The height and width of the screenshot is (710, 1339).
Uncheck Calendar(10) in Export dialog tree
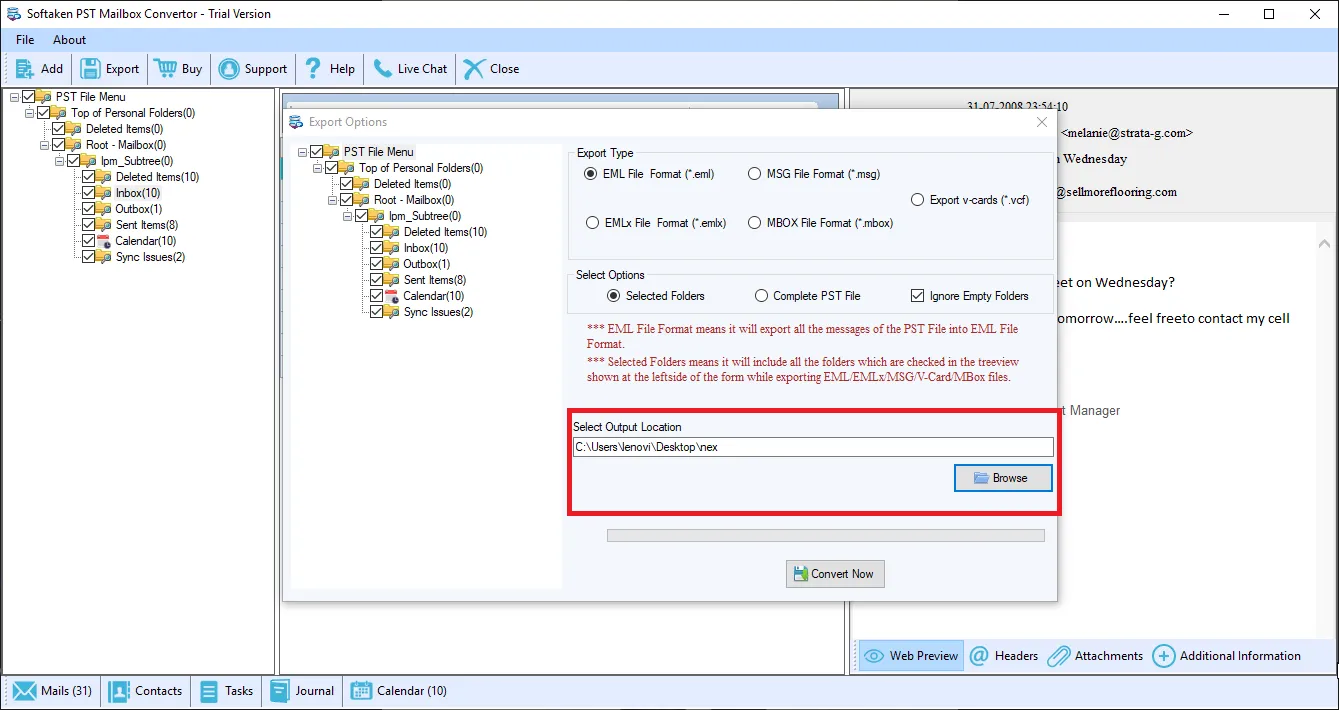pos(376,296)
